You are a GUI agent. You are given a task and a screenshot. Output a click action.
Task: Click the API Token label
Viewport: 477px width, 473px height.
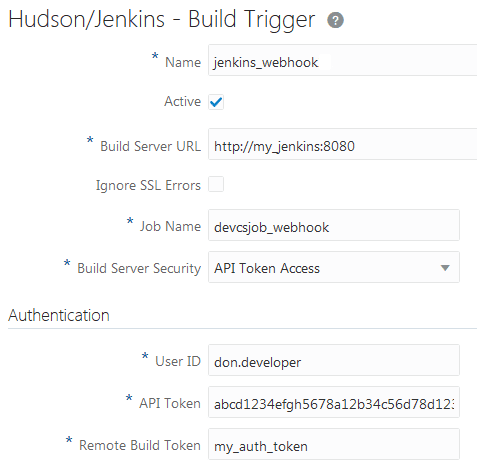coord(170,403)
